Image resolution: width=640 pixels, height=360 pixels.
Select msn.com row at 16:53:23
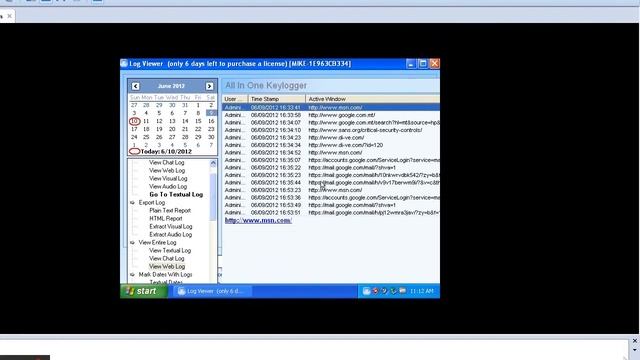coord(331,190)
